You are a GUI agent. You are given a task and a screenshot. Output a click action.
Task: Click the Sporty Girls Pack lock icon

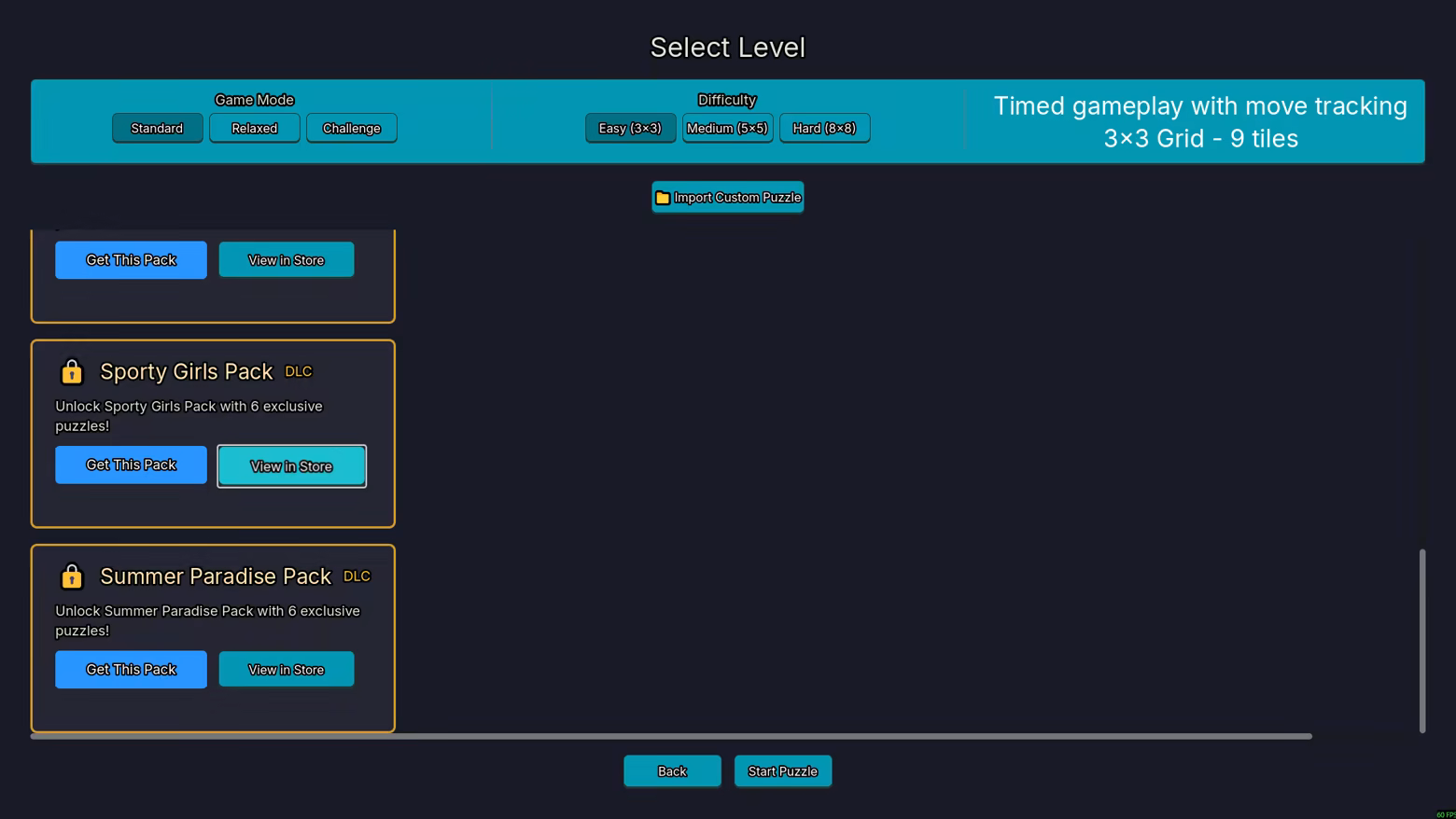[x=72, y=372]
